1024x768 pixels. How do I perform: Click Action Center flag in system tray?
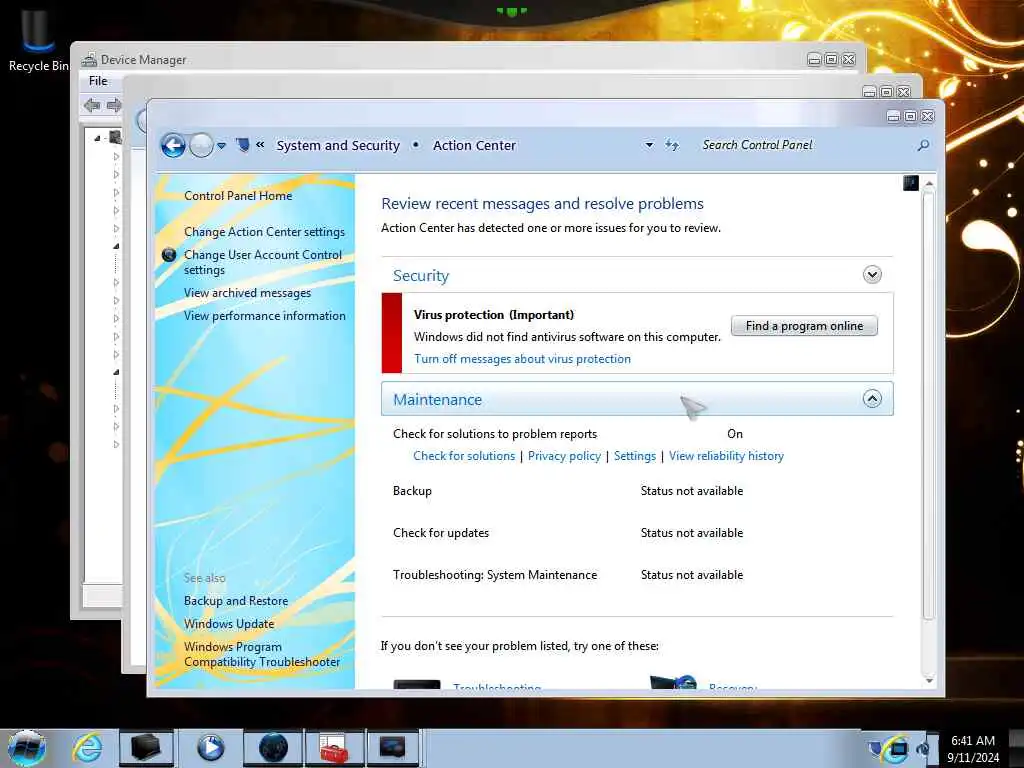tap(876, 748)
